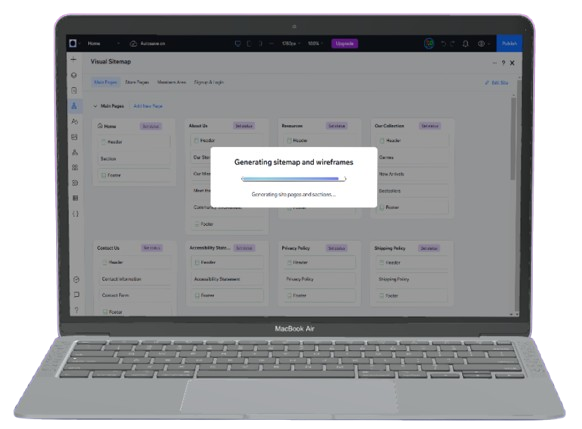Screen dimensions: 582x429
Task: Select the highlighted sitemap icon in left sidebar
Action: click(x=74, y=106)
